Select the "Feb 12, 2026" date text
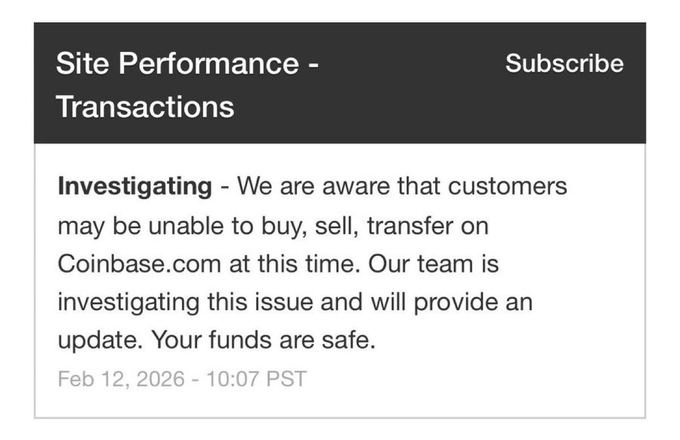The height and width of the screenshot is (440, 680). (x=117, y=379)
